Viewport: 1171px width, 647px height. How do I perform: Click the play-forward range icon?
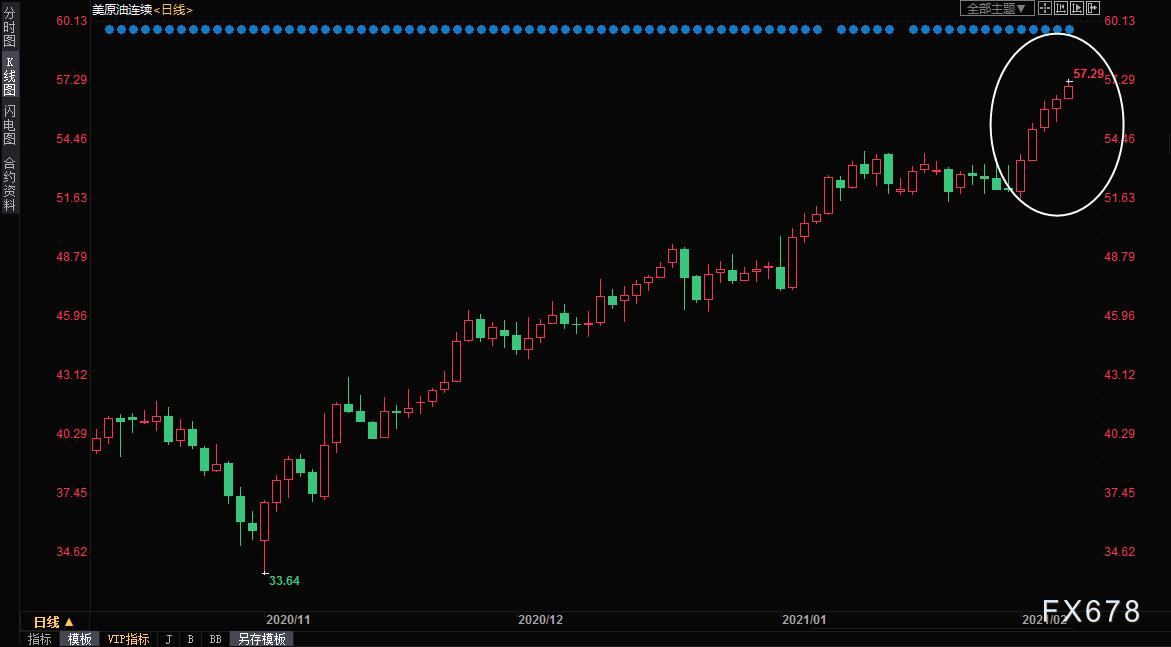pyautogui.click(x=1077, y=8)
